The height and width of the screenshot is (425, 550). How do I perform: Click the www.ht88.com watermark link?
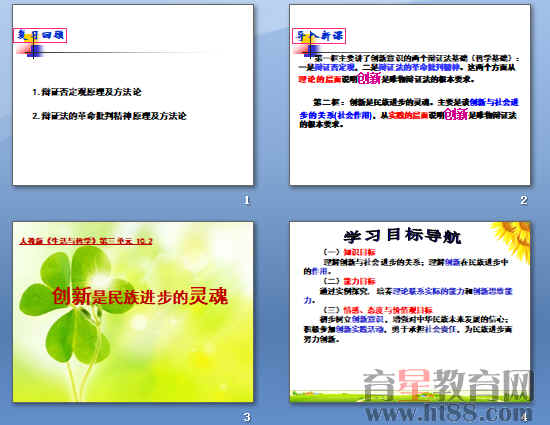point(449,413)
